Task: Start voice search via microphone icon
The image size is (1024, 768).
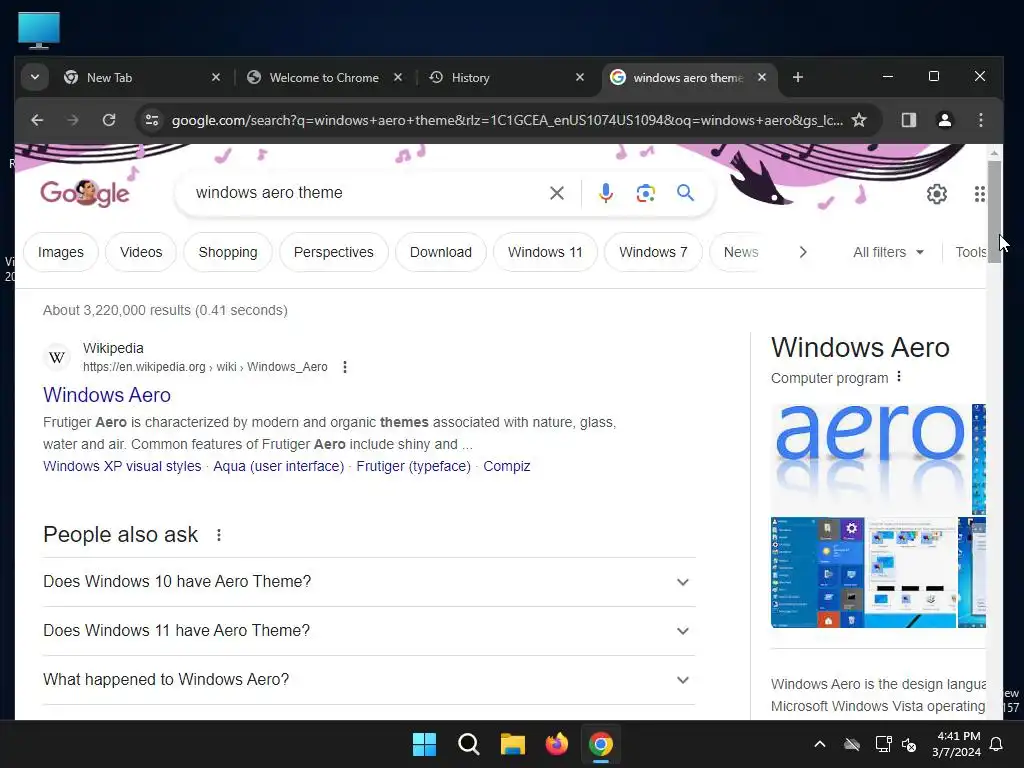Action: (x=605, y=193)
